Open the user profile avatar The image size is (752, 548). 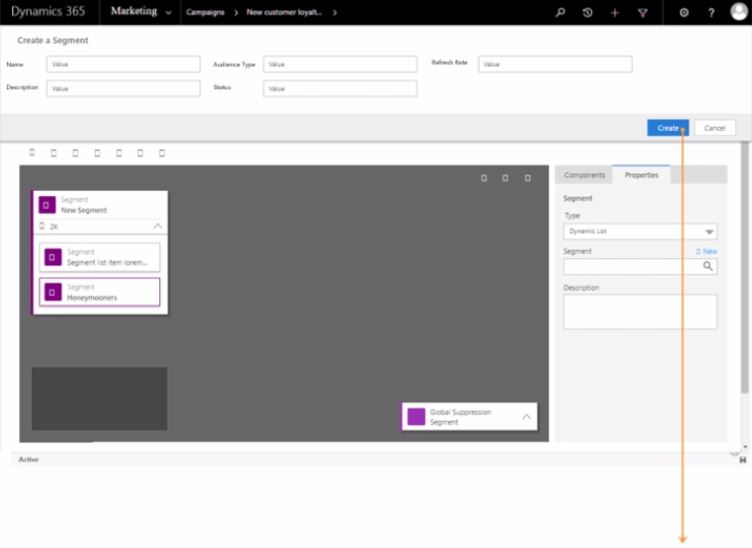[x=738, y=12]
